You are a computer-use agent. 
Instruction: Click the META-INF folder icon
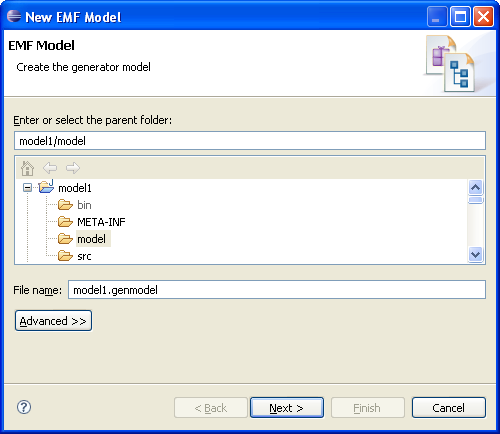point(65,222)
